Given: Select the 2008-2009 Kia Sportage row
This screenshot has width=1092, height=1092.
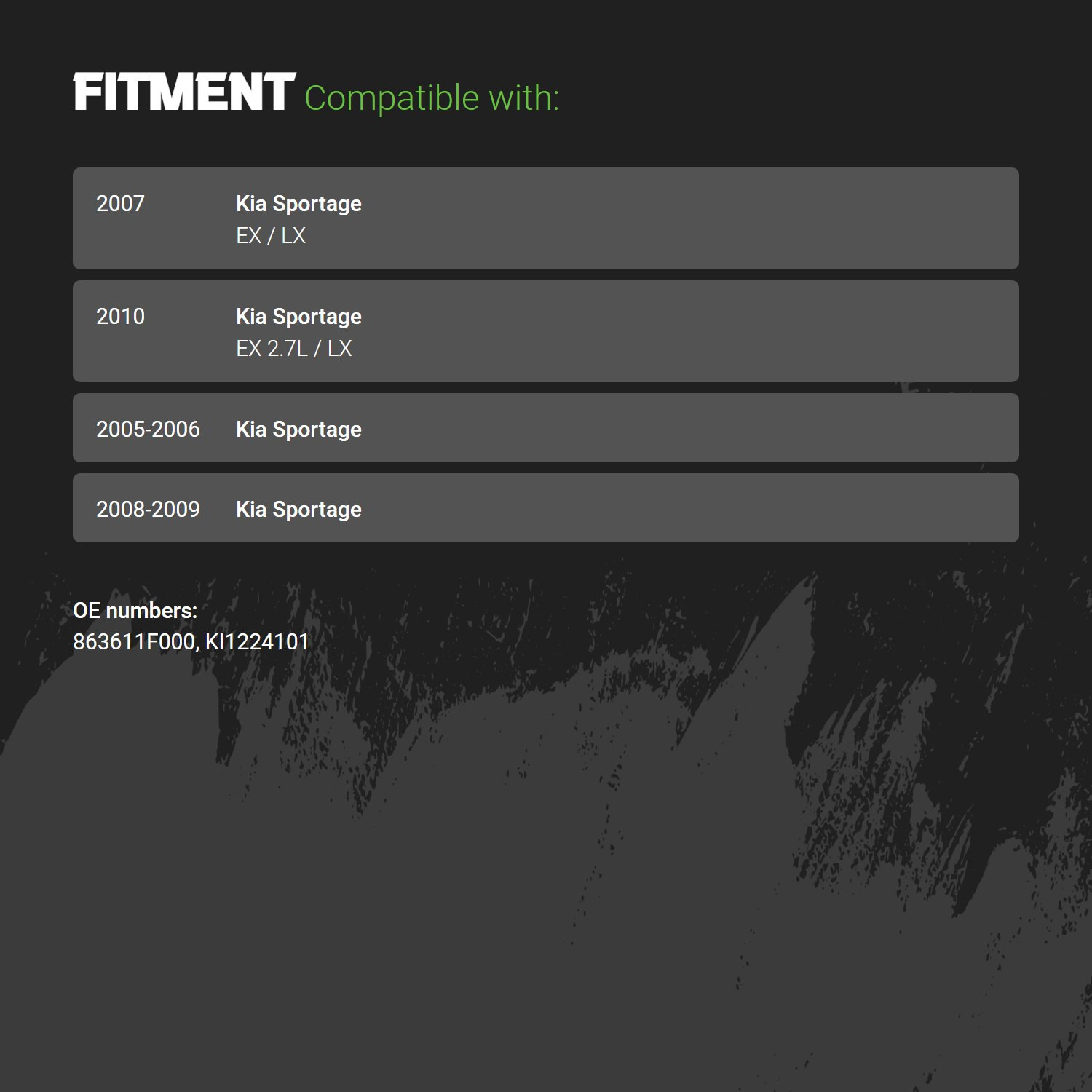Looking at the screenshot, I should tap(546, 508).
